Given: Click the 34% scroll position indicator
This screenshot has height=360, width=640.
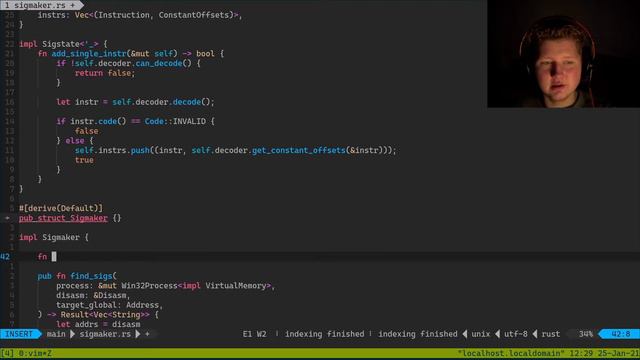Looking at the screenshot, I should [x=586, y=334].
